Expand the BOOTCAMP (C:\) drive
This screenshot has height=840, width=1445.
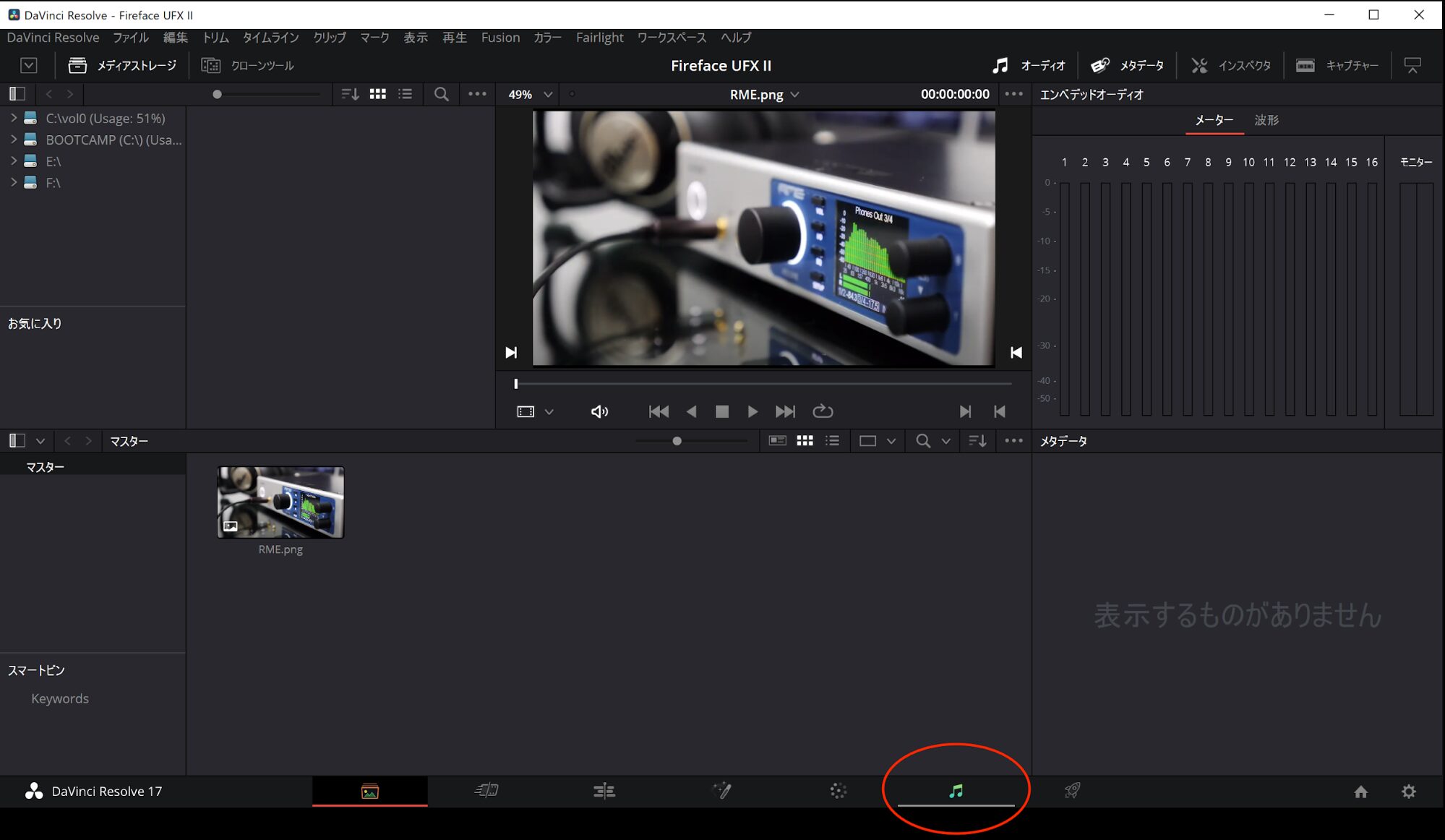[14, 140]
